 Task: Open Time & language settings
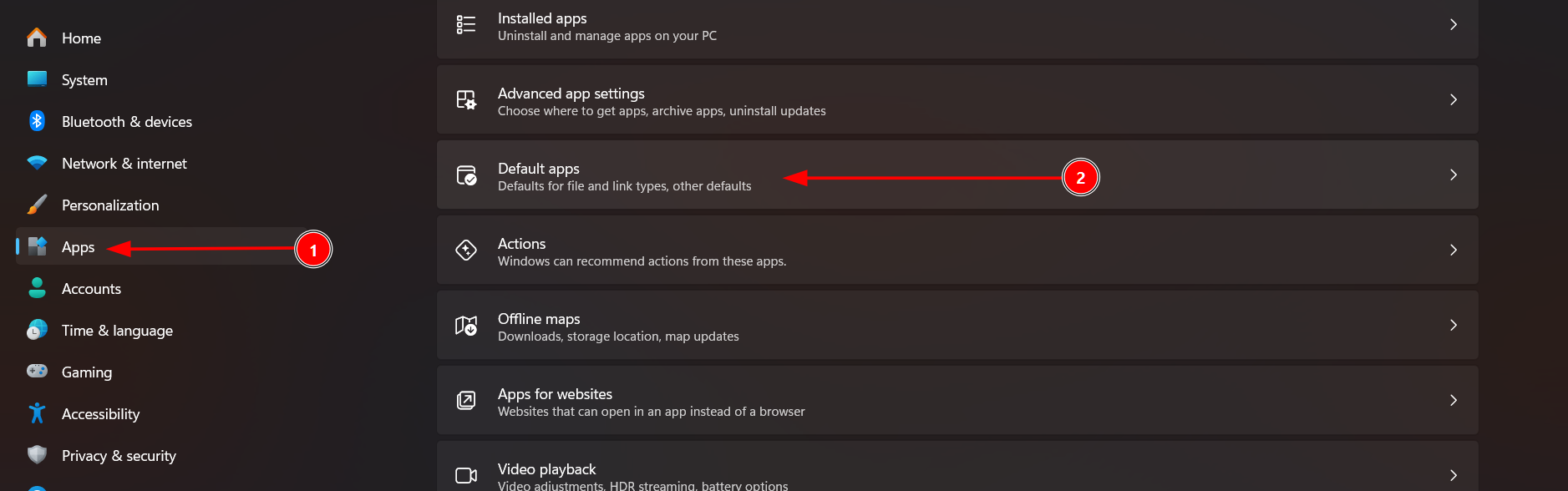117,331
